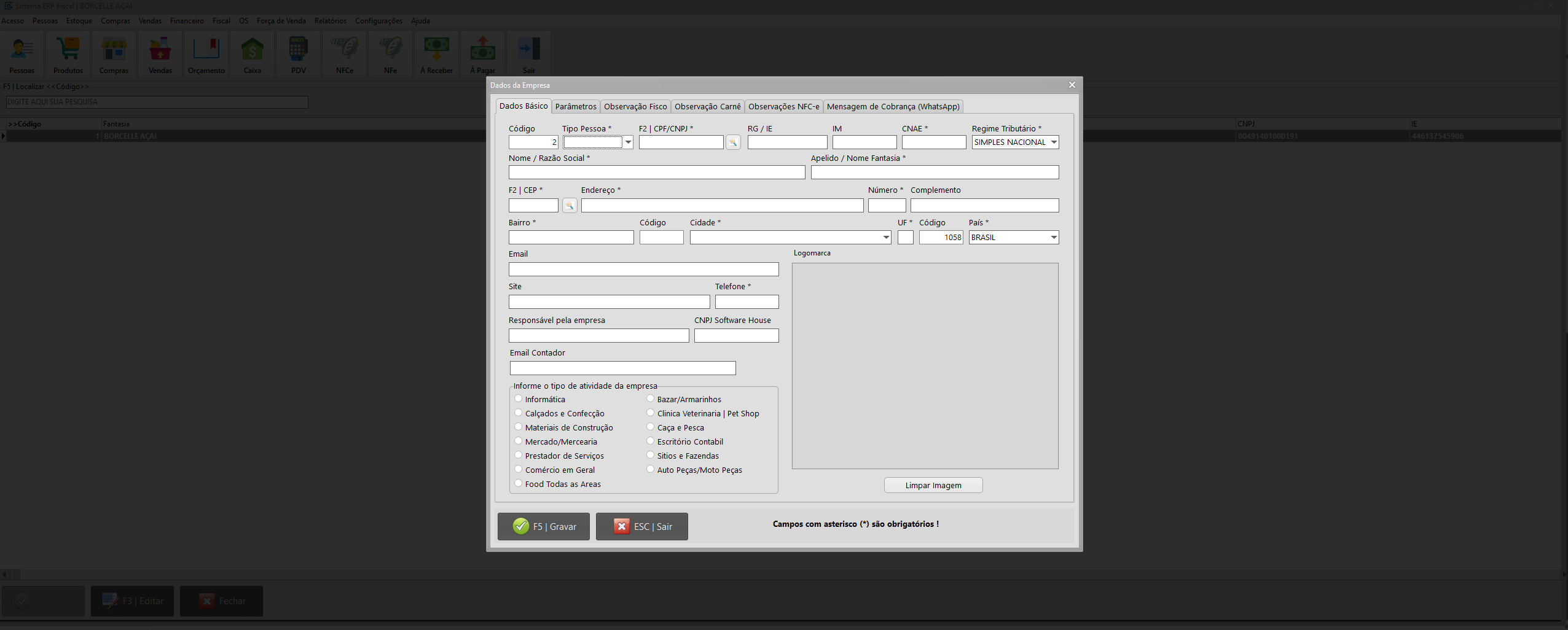Open the Financeiro menu

click(x=187, y=21)
